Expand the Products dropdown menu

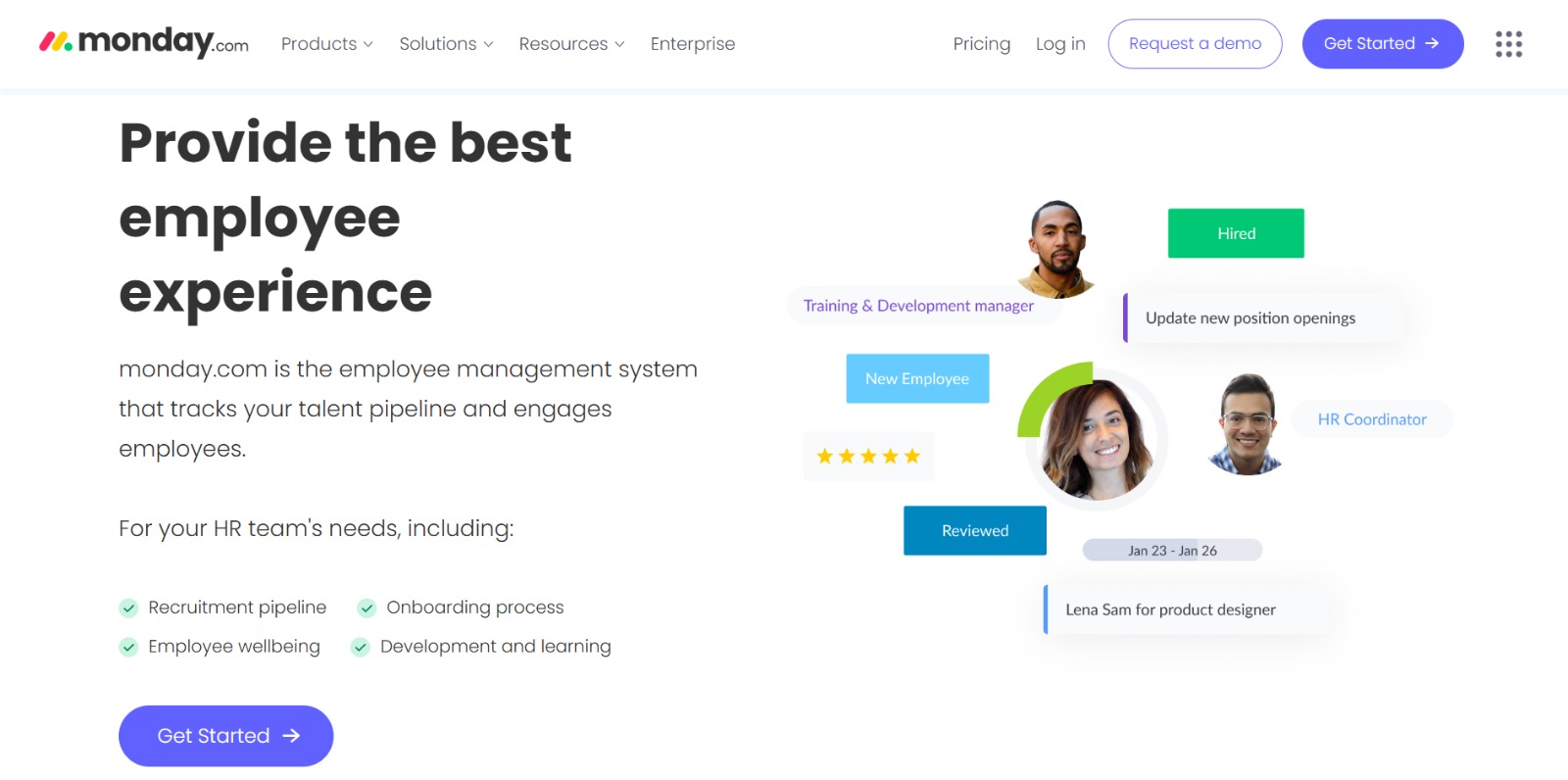pyautogui.click(x=326, y=44)
